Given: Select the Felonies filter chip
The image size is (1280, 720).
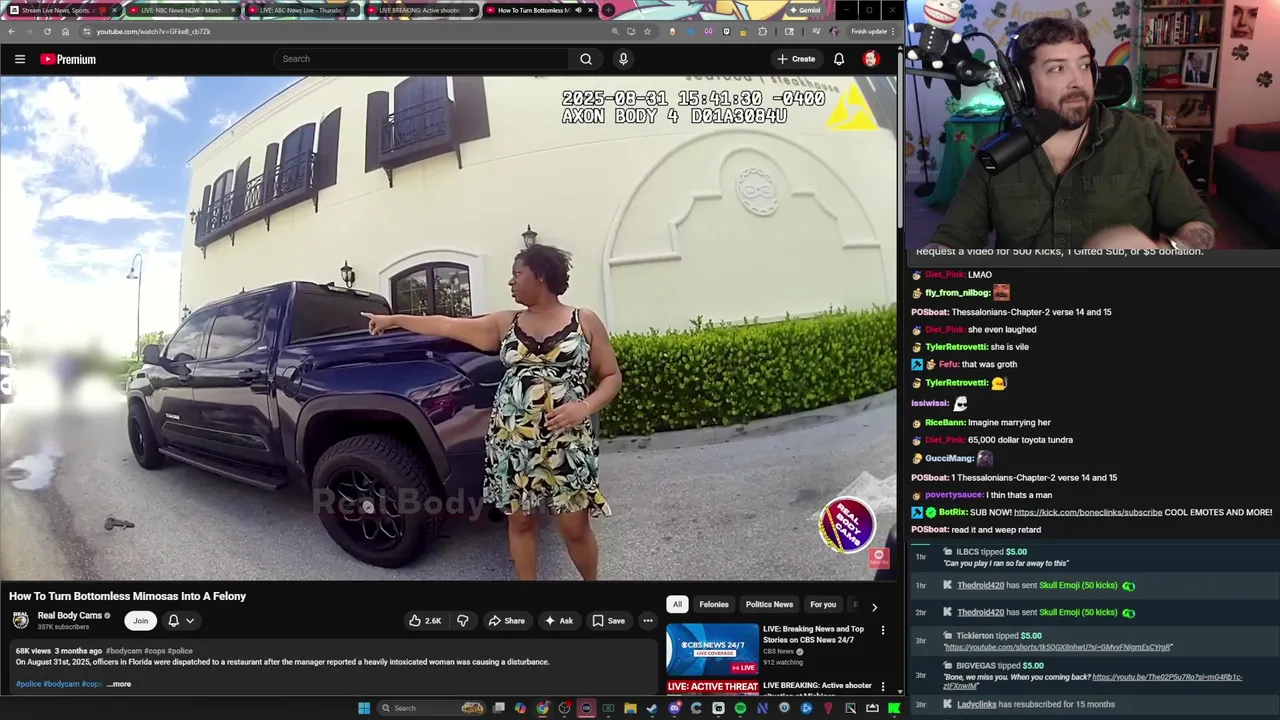Looking at the screenshot, I should [714, 604].
